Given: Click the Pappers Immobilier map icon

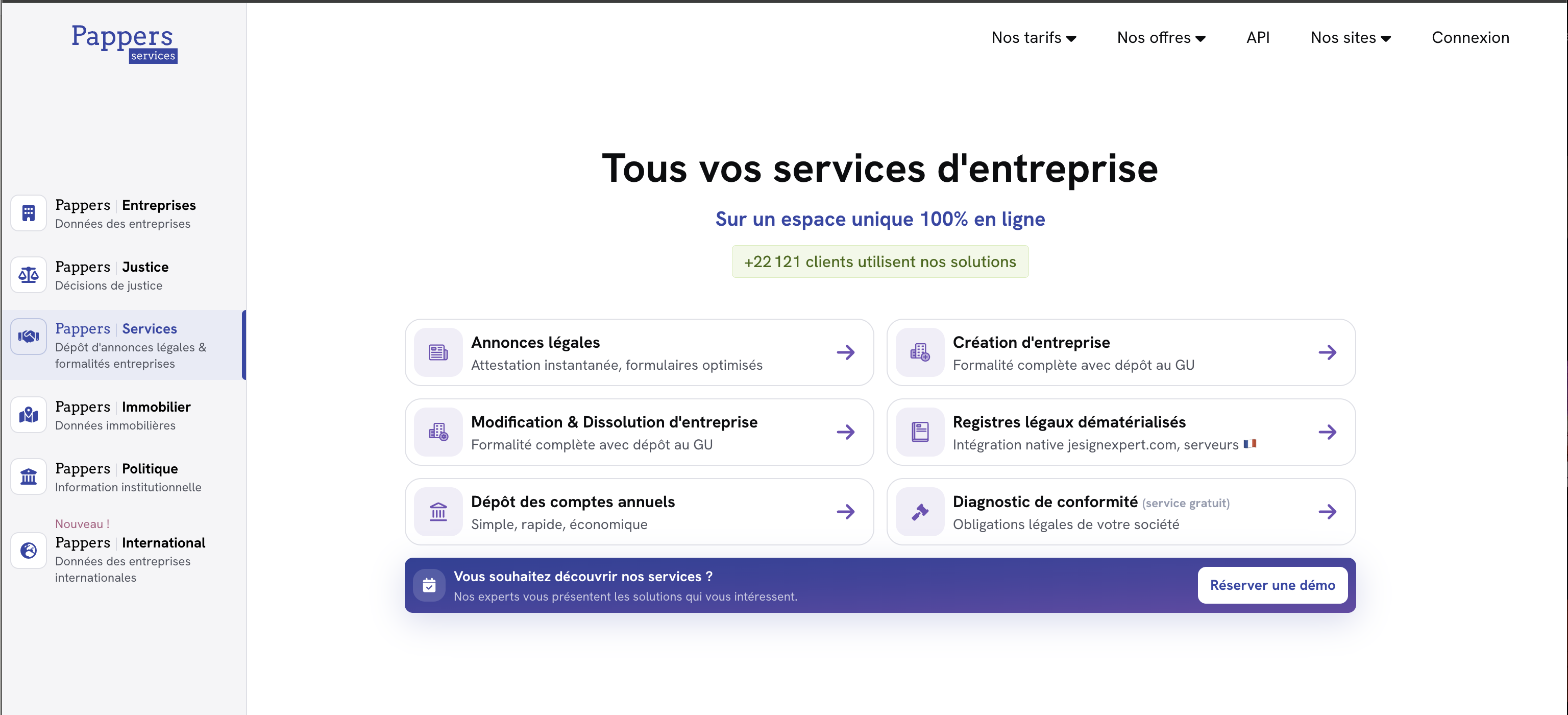Looking at the screenshot, I should tap(29, 415).
